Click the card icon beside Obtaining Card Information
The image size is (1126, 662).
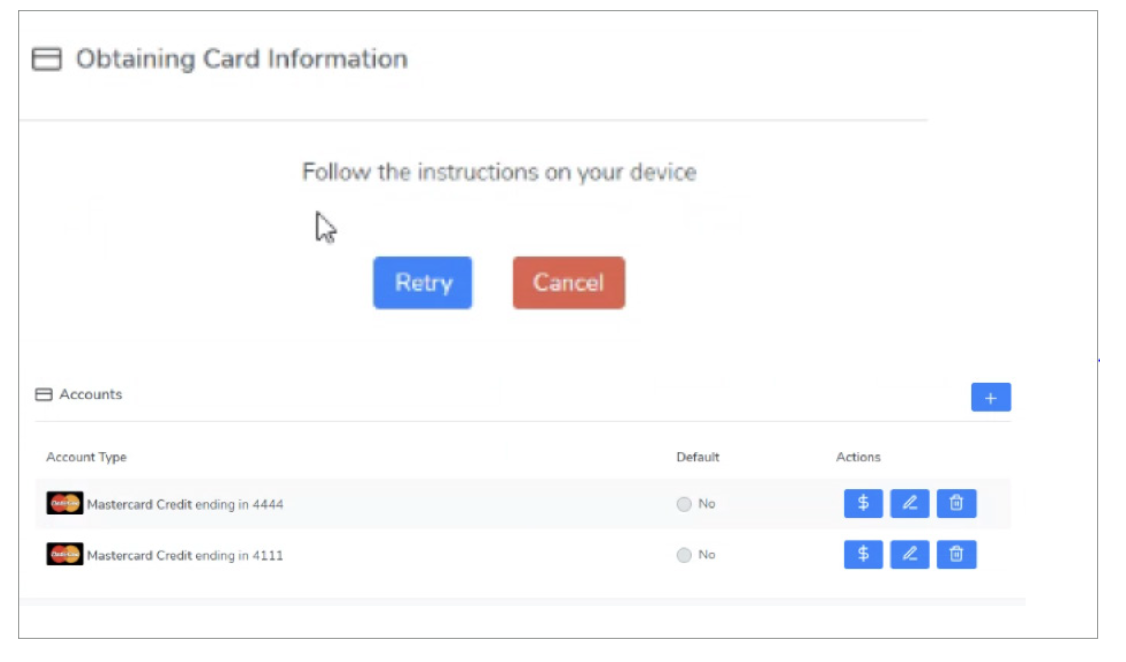tap(47, 60)
